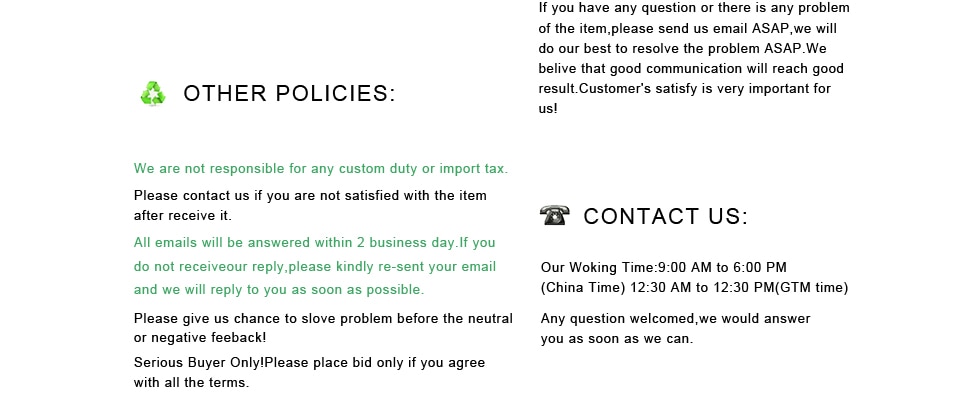This screenshot has width=960, height=411.
Task: Click the 'Please contact us if not satisfied' line
Action: click(x=310, y=196)
